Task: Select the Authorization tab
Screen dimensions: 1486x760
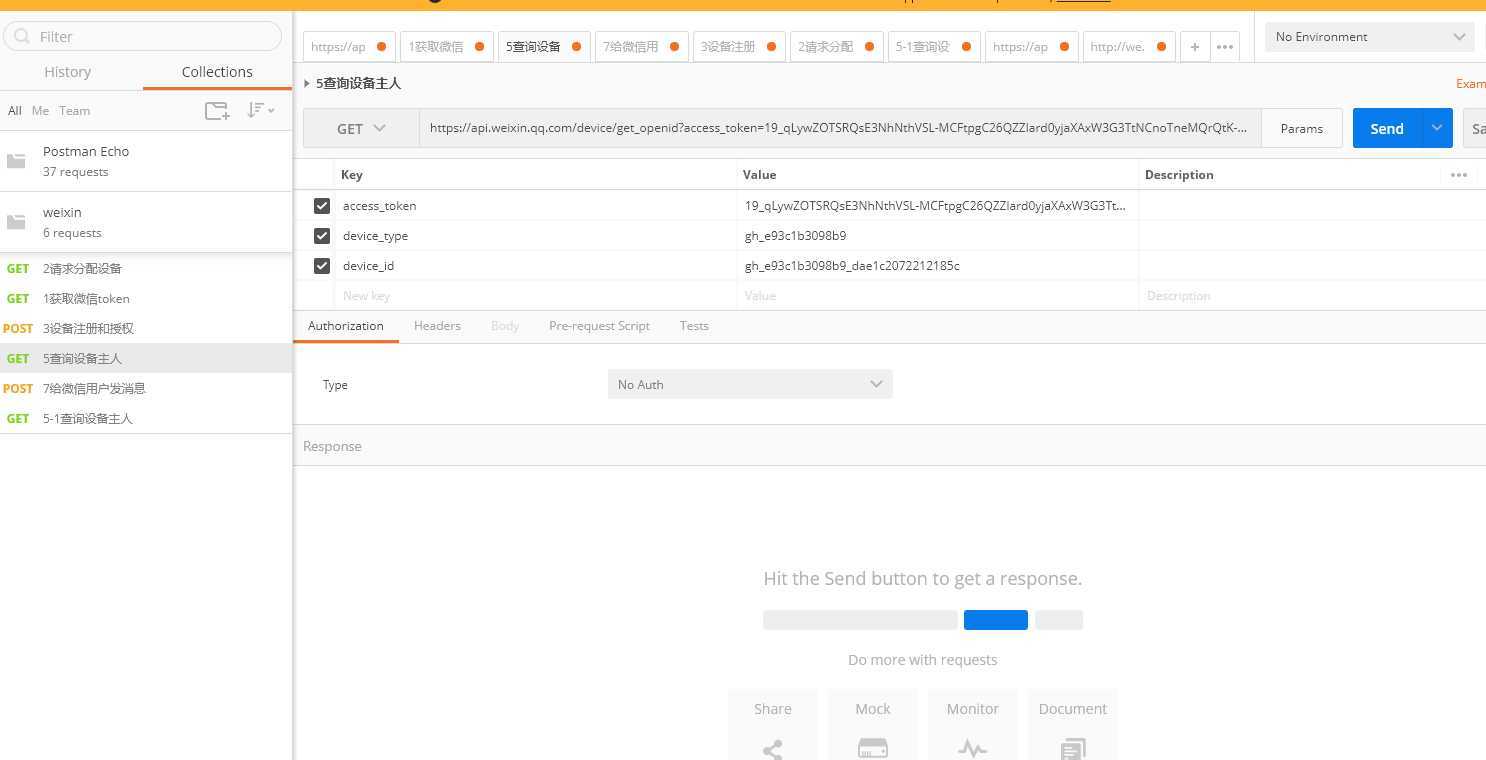Action: pos(346,326)
